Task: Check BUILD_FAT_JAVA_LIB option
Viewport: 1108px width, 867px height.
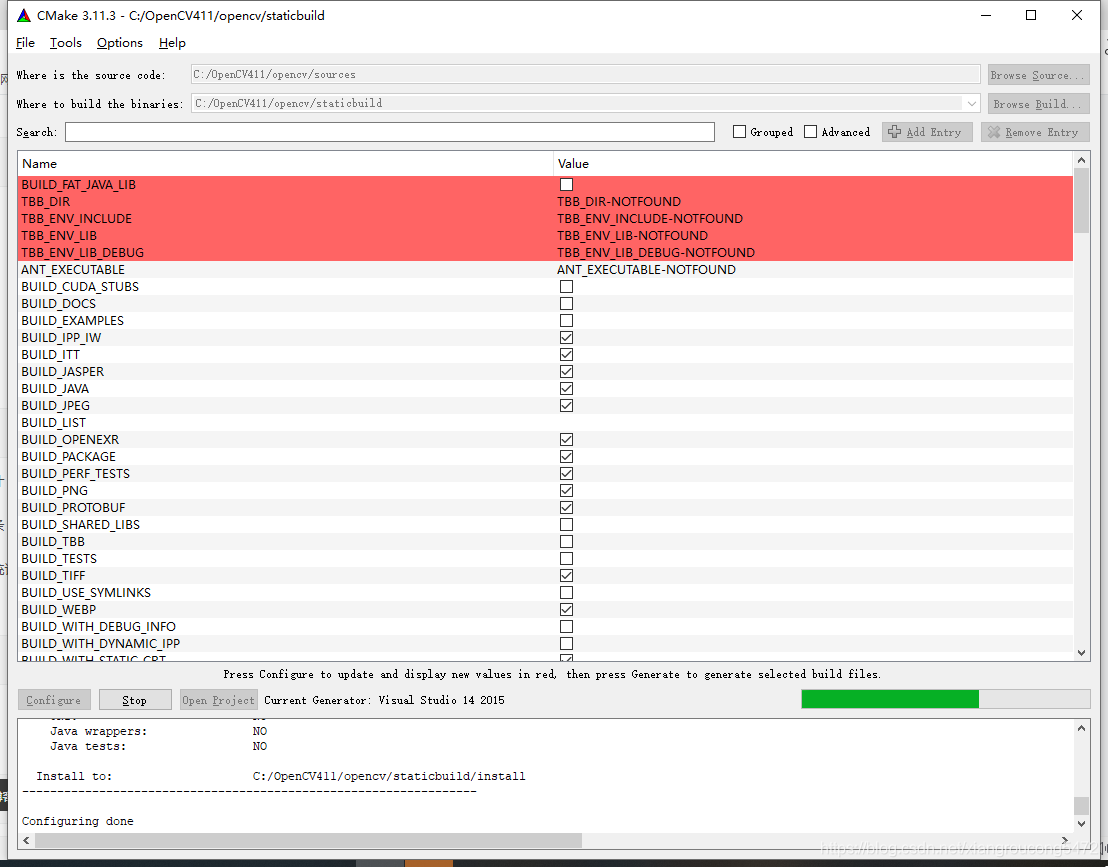Action: click(566, 184)
